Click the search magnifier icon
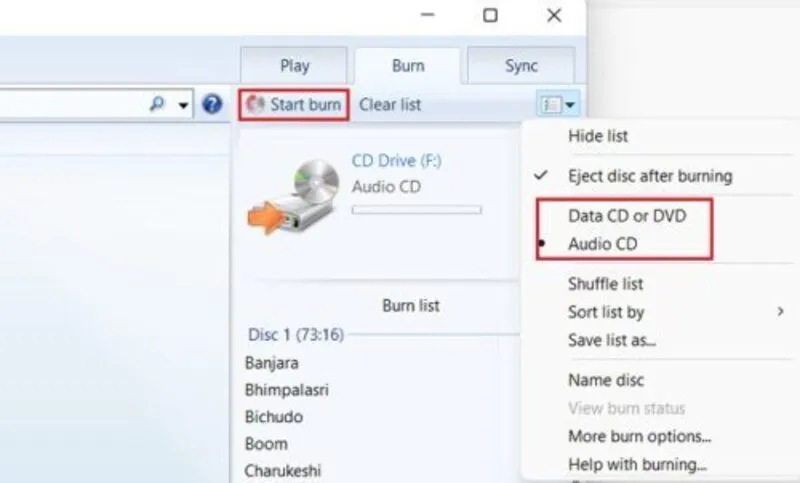 [x=157, y=104]
